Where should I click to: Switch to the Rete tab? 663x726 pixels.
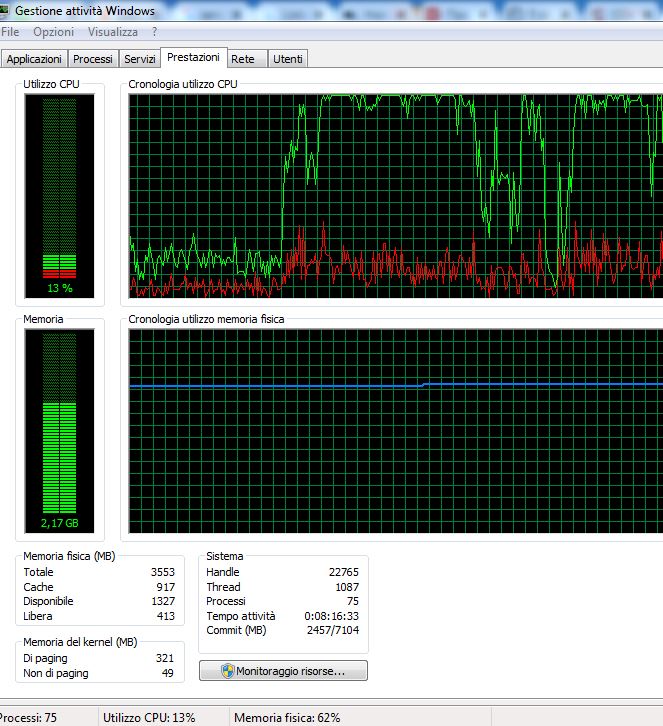click(247, 59)
